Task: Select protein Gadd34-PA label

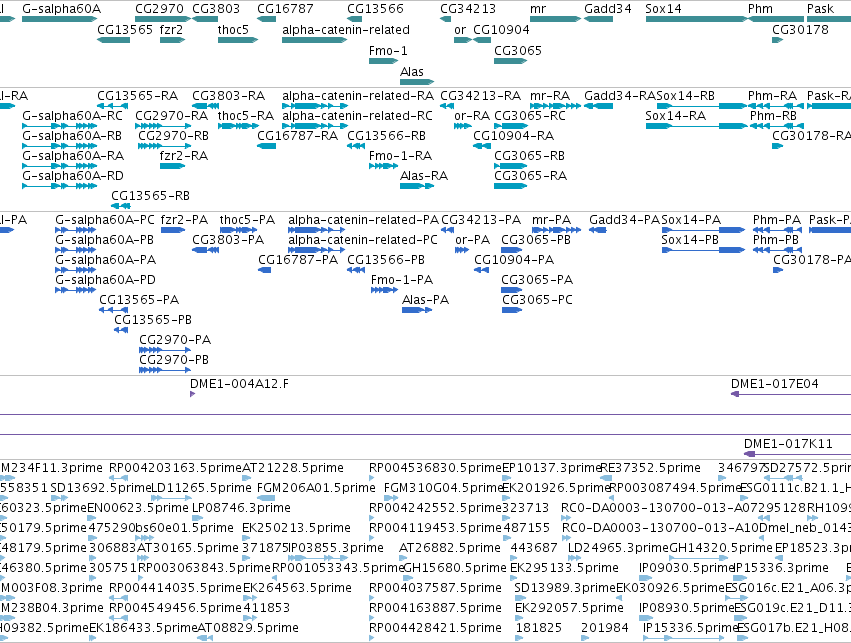Action: click(625, 220)
